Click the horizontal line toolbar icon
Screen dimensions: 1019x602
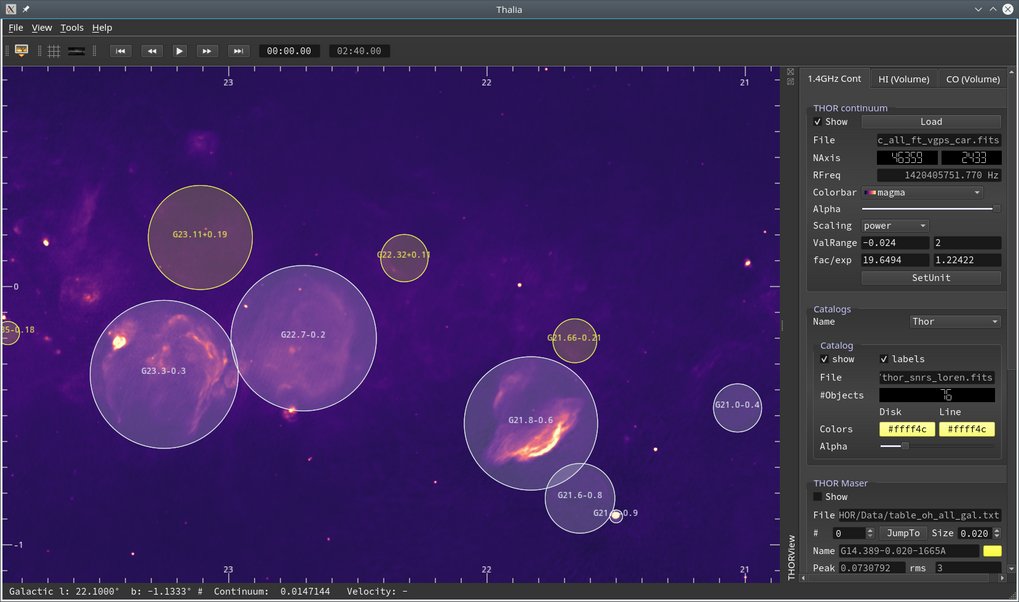click(76, 51)
